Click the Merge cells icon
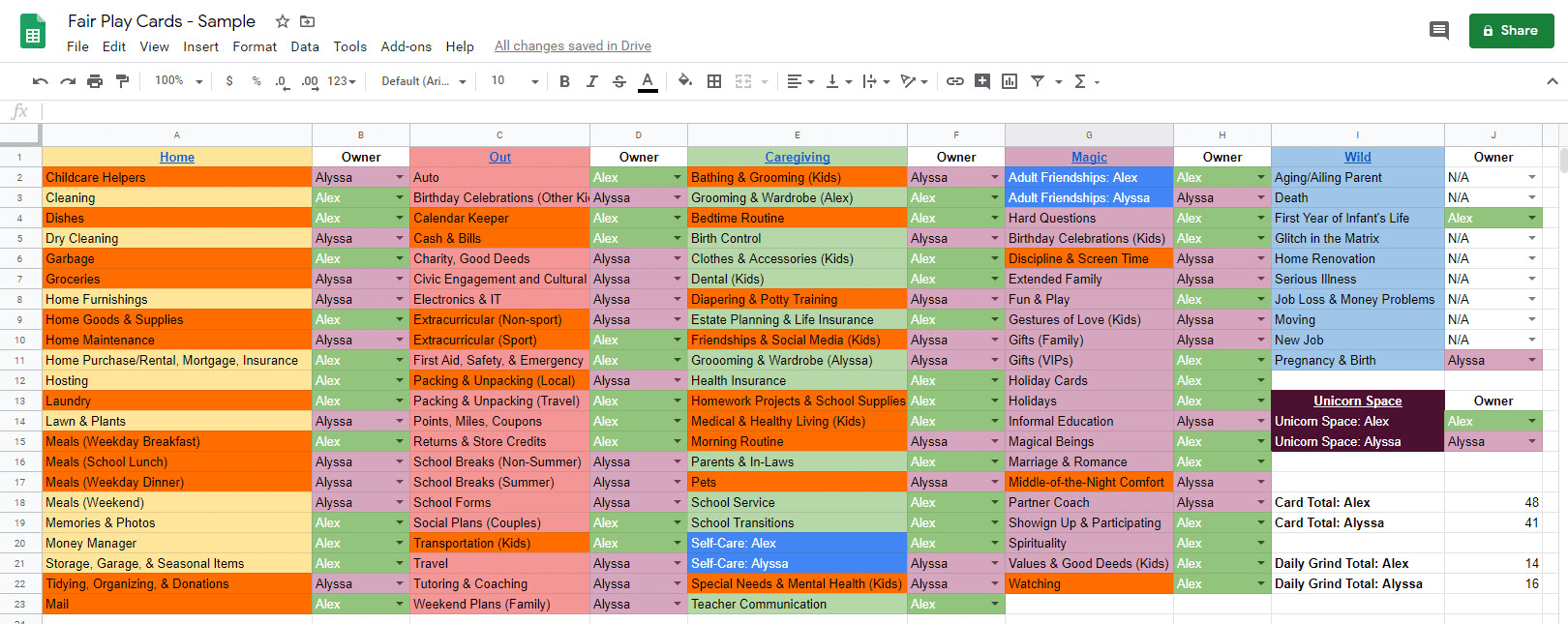Image resolution: width=1568 pixels, height=624 pixels. [x=743, y=81]
